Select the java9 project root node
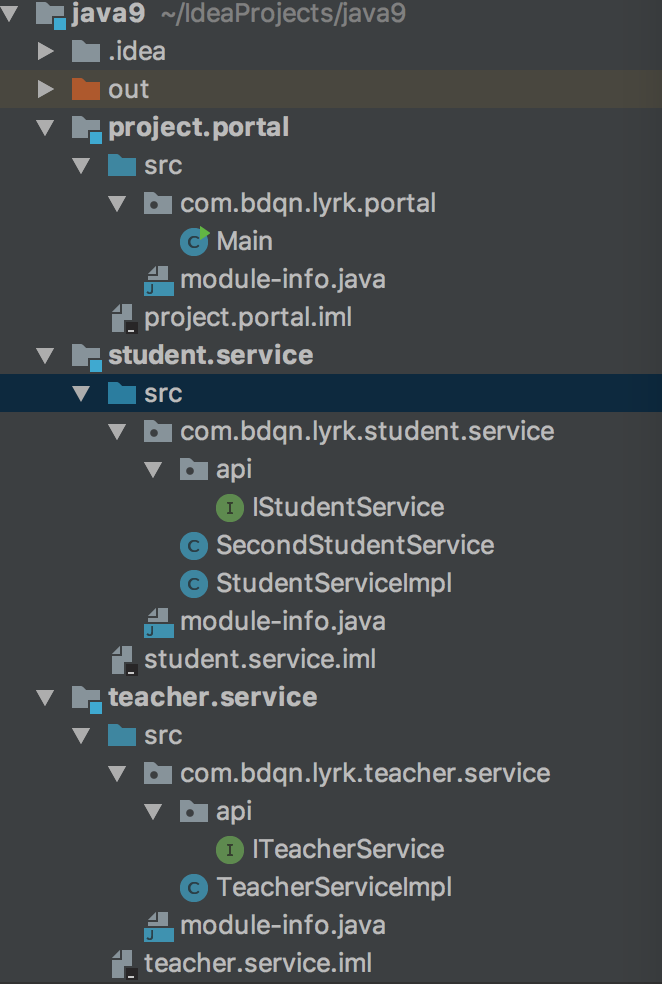 click(109, 13)
